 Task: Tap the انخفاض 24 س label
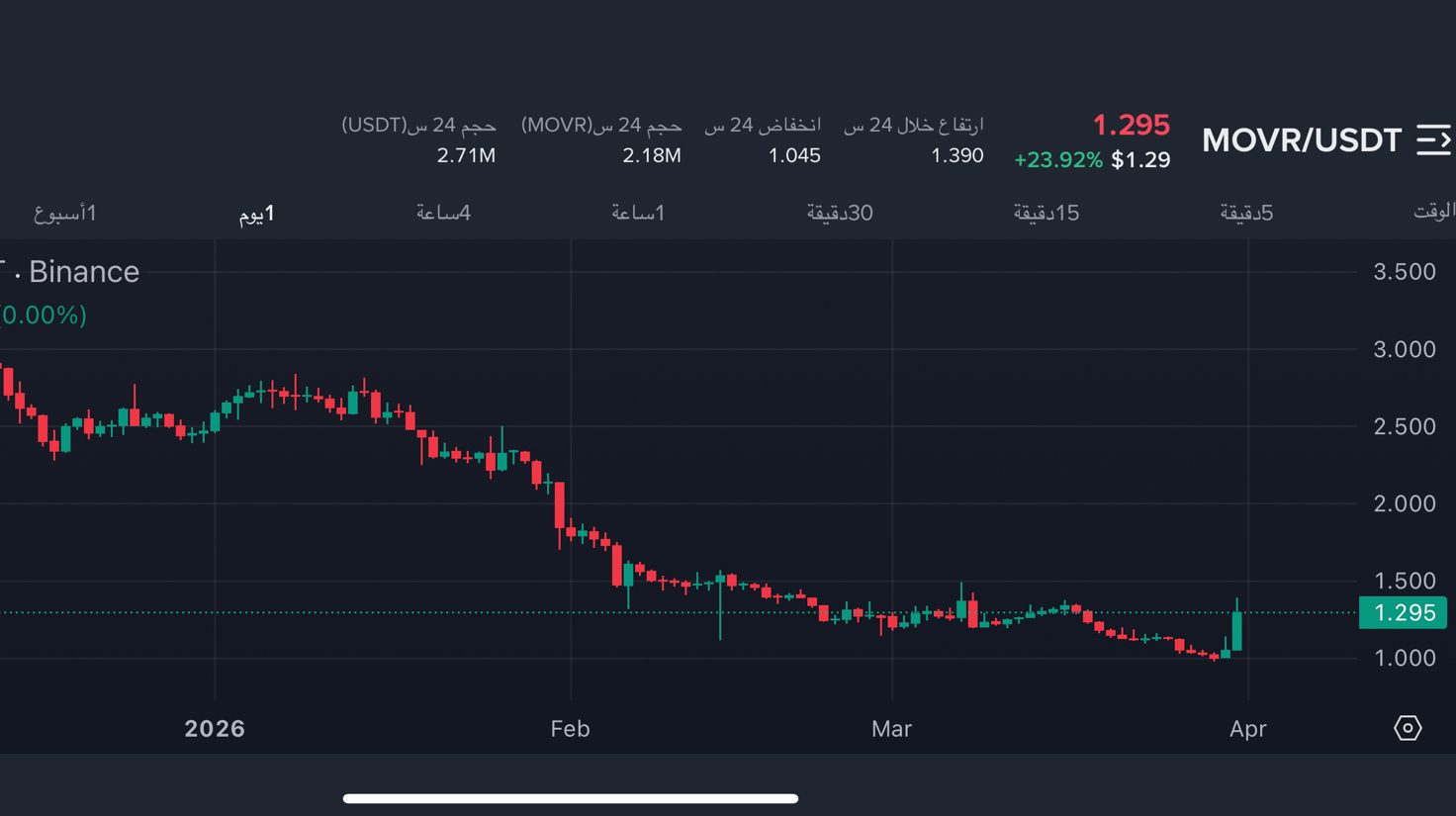point(763,125)
